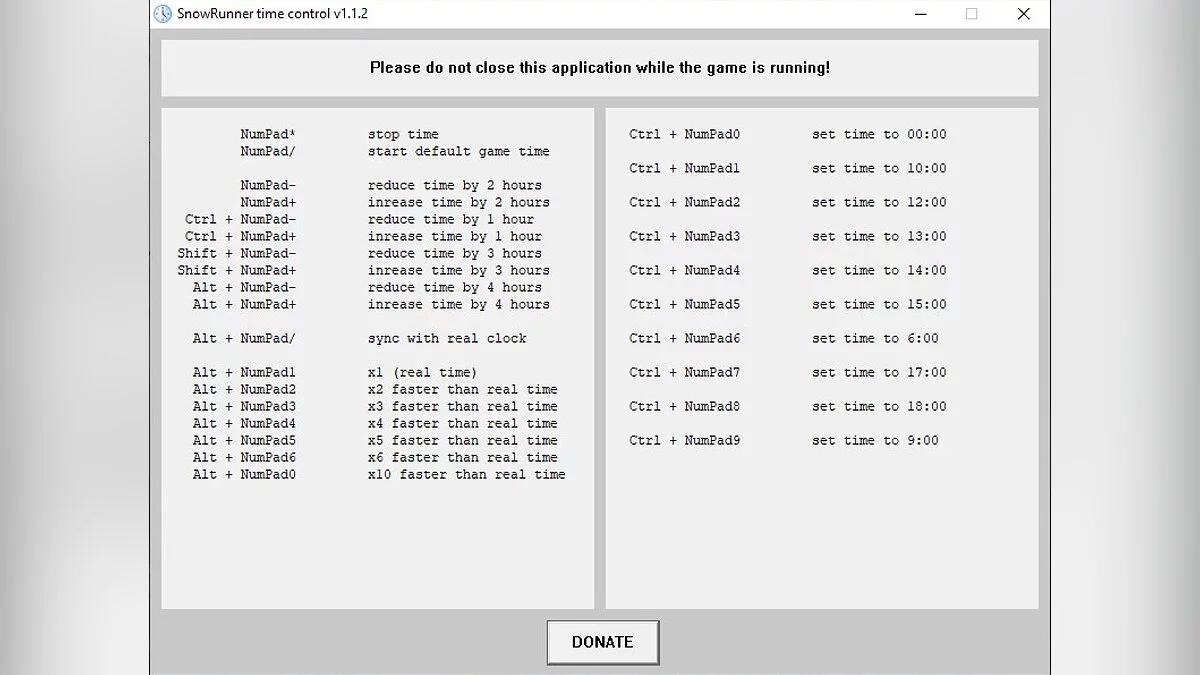
Task: Click "set time to 15:00" text
Action: pos(879,304)
